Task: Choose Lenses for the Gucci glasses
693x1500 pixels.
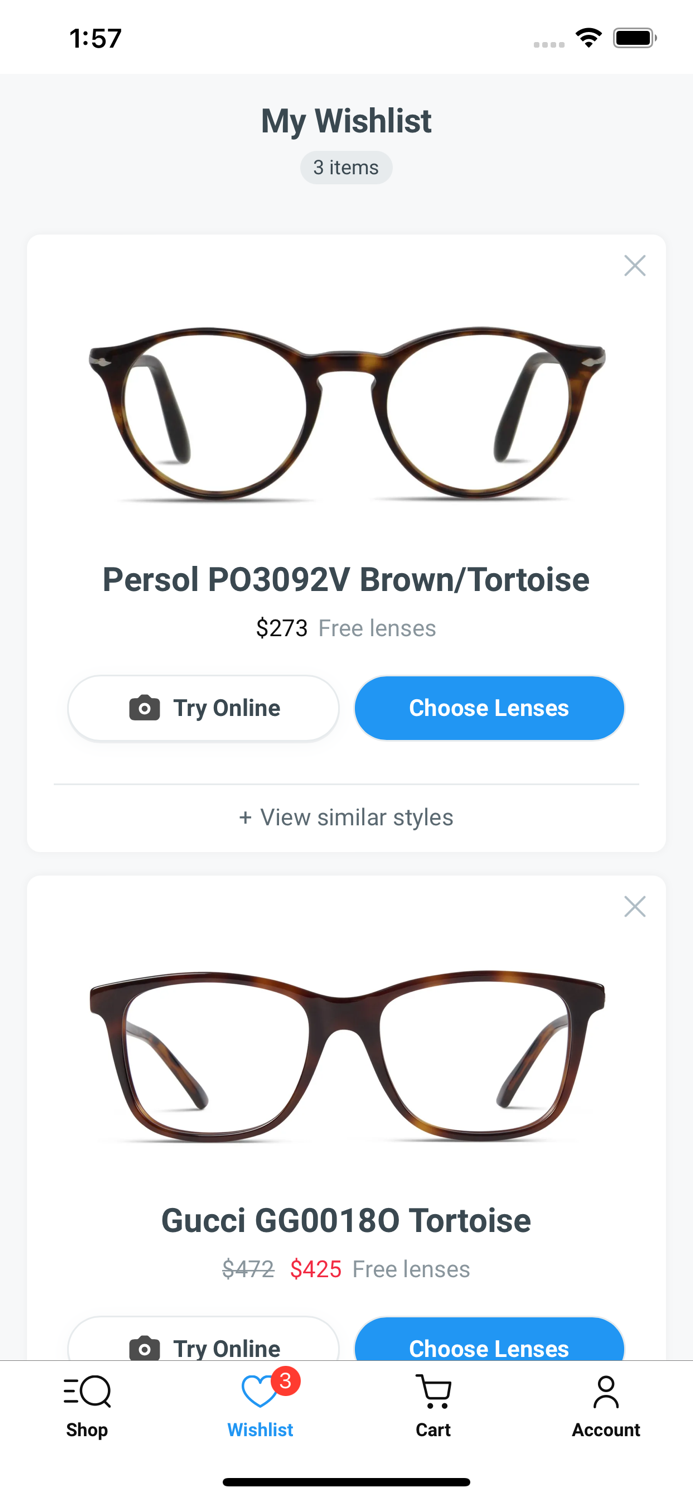Action: (489, 1349)
